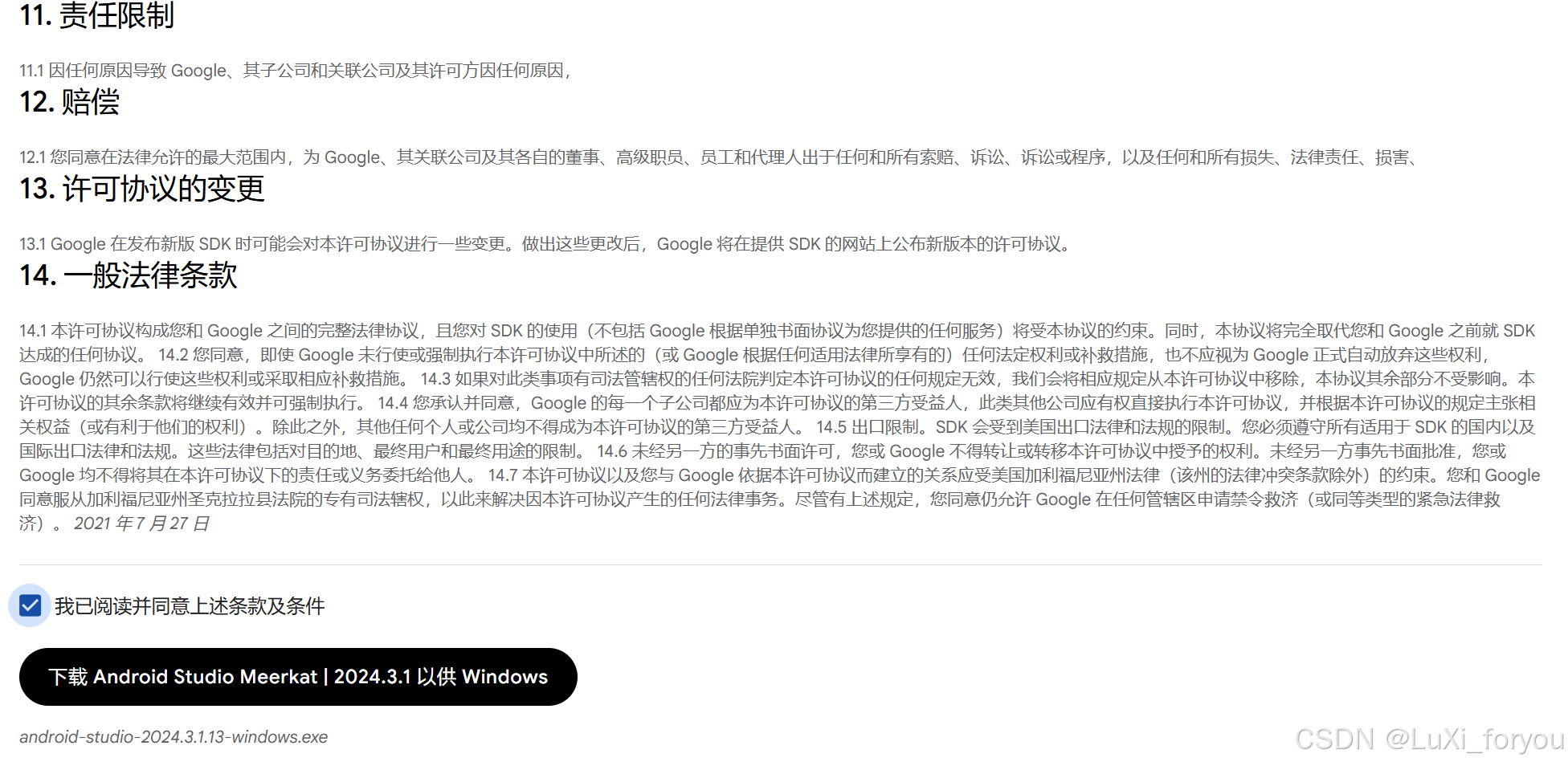
Task: Click the 13. 许可协议的变更 heading
Action: coord(142,189)
